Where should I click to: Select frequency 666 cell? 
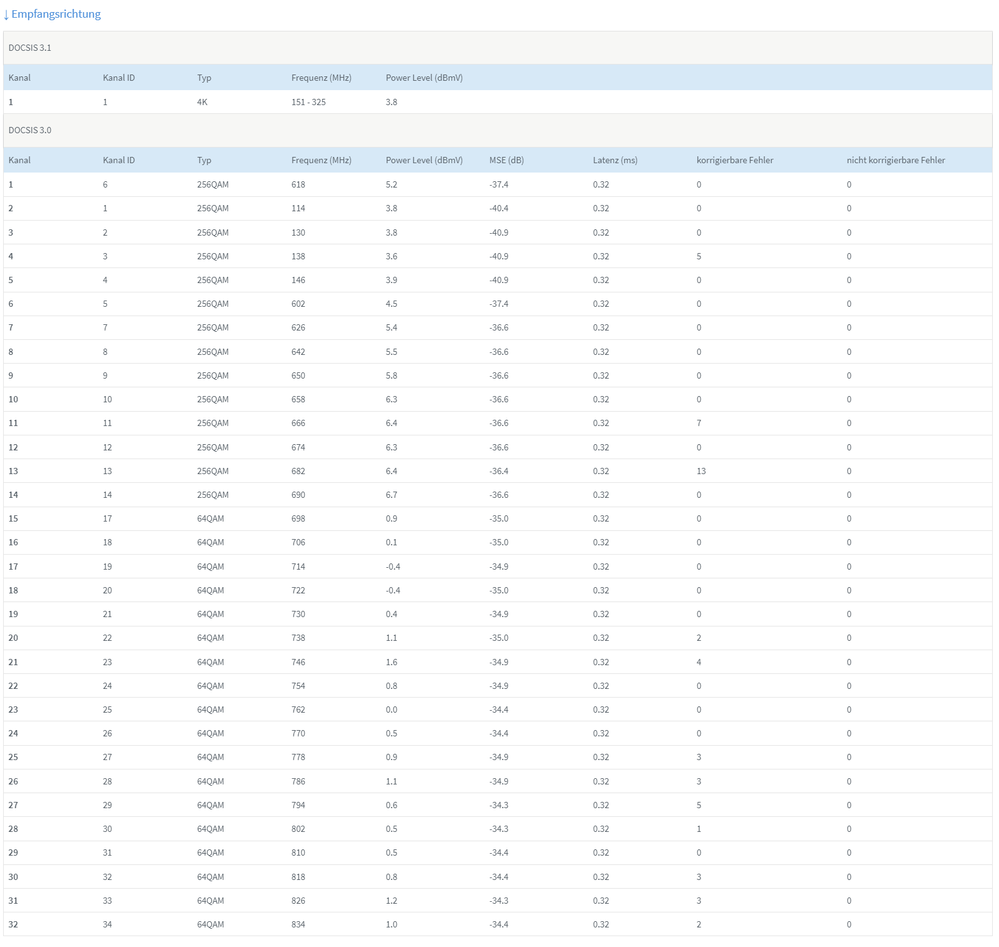point(298,423)
